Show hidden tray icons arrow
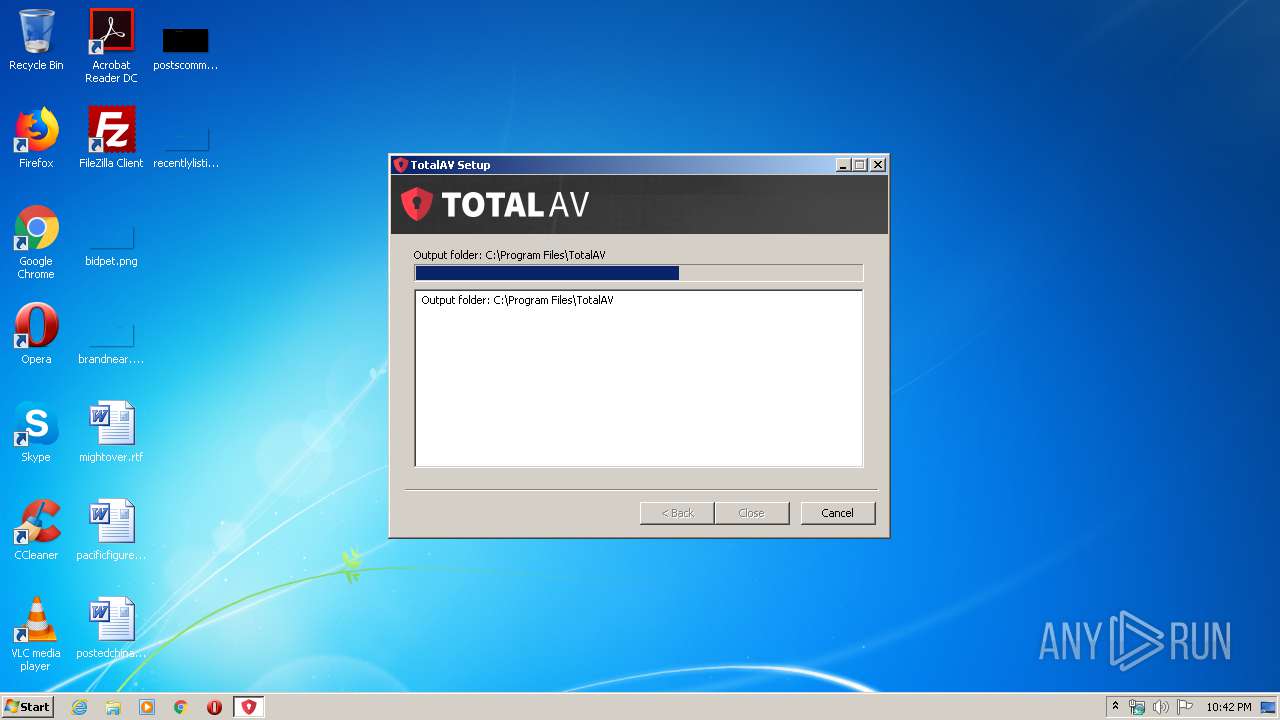Viewport: 1280px width, 720px height. (1116, 707)
